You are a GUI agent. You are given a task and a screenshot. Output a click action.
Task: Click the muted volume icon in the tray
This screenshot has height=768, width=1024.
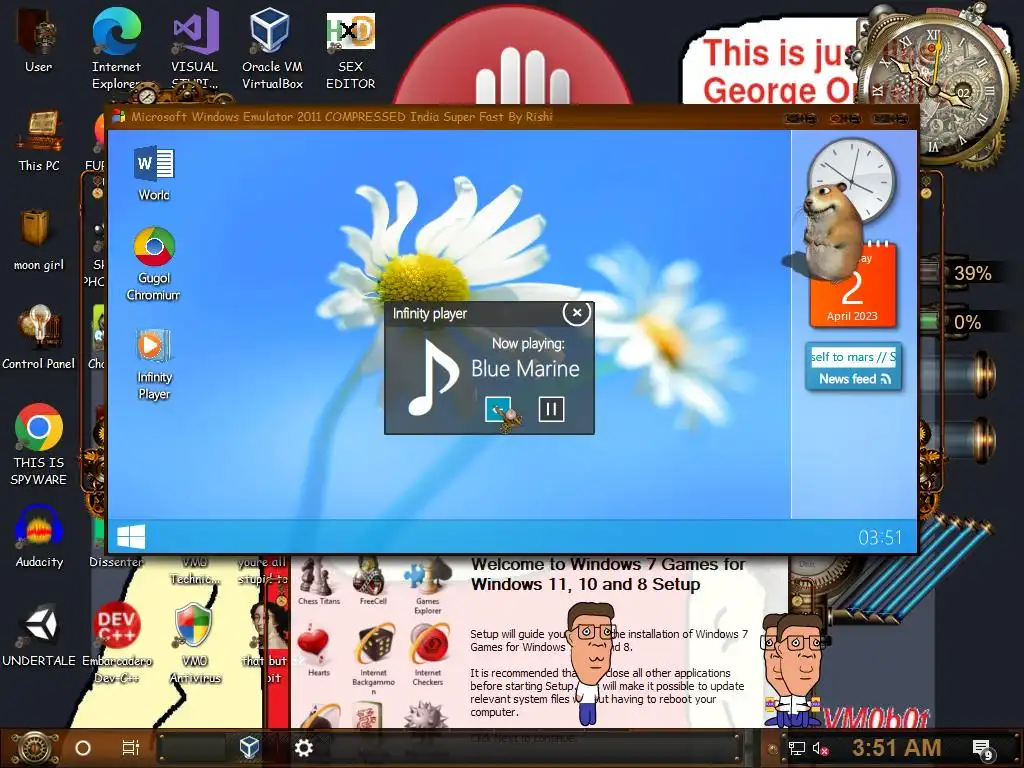820,748
